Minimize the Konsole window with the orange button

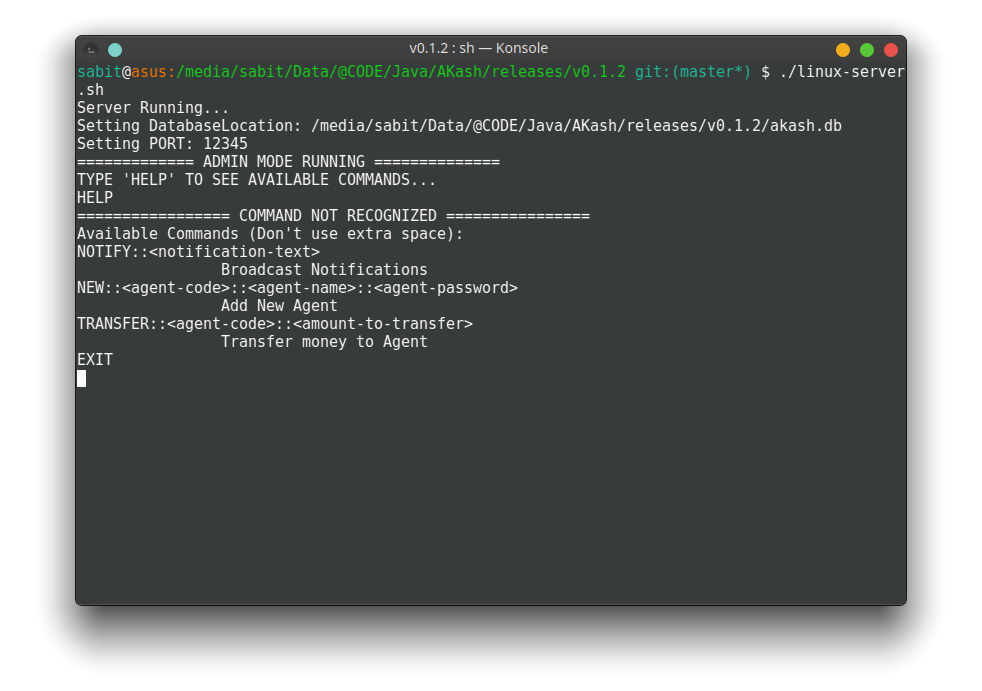coord(842,49)
